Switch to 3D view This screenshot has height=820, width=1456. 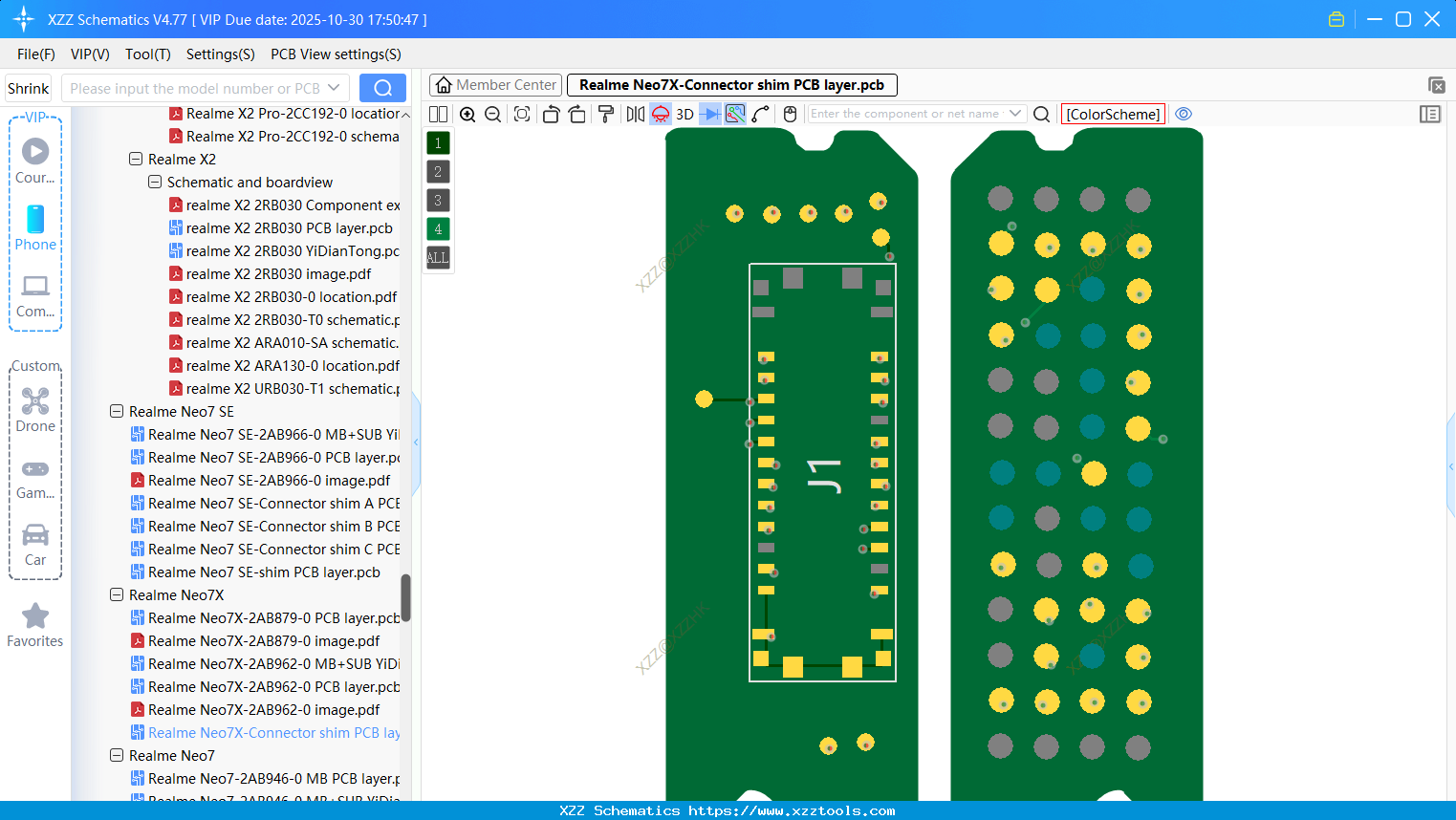point(685,114)
